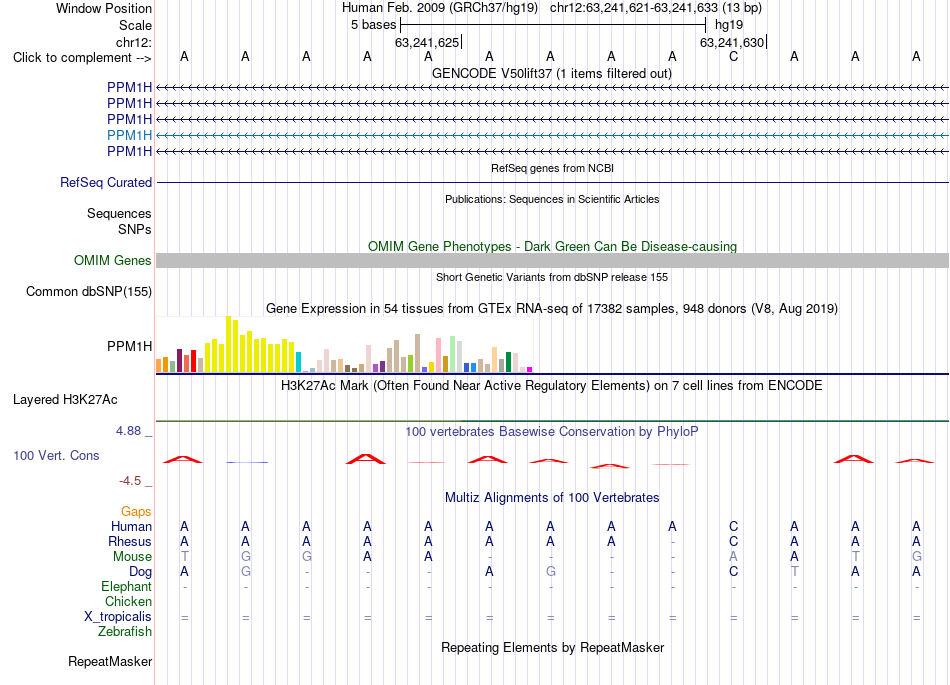Click the only C base in sequence row
This screenshot has height=685, width=950.
[733, 56]
